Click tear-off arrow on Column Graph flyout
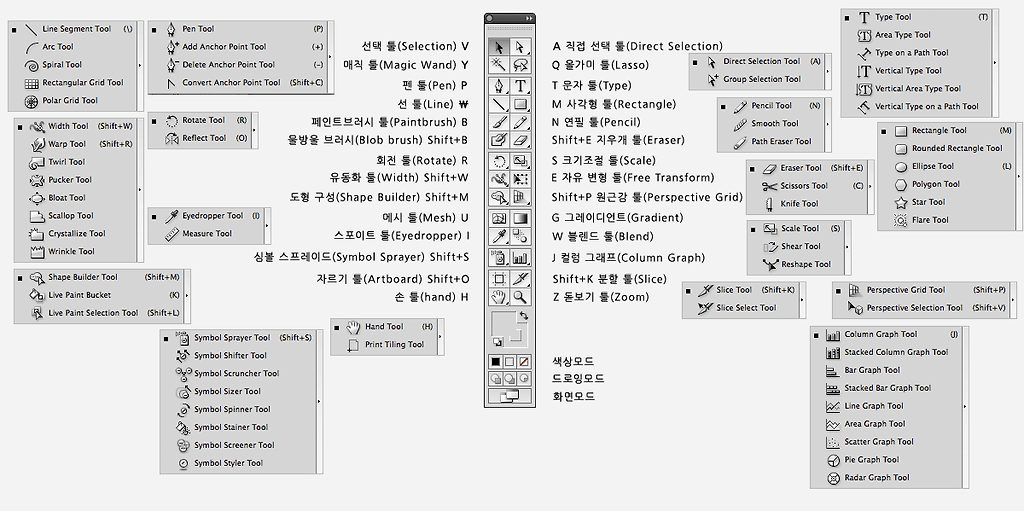This screenshot has width=1024, height=511. click(965, 406)
